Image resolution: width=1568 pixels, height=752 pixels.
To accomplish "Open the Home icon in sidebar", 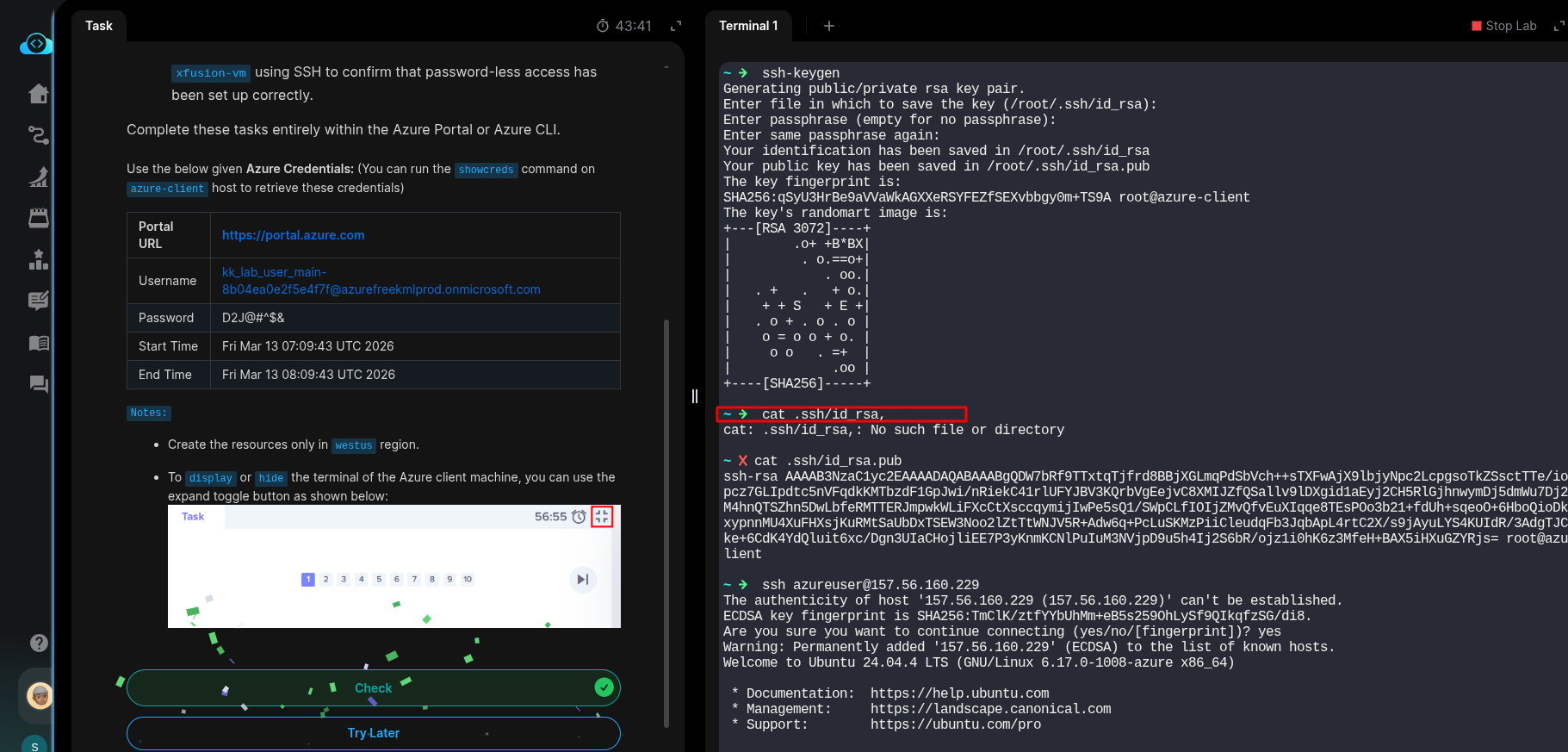I will pos(39,94).
